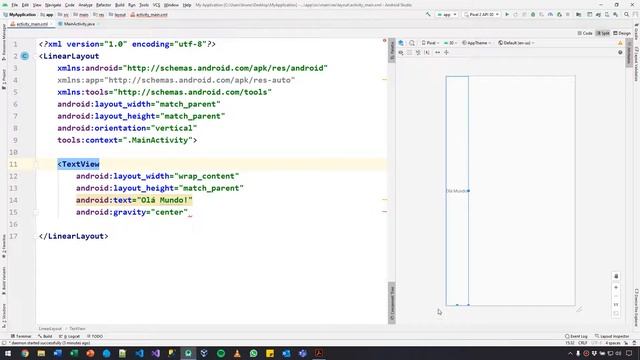Open the Tools menu

144,5
